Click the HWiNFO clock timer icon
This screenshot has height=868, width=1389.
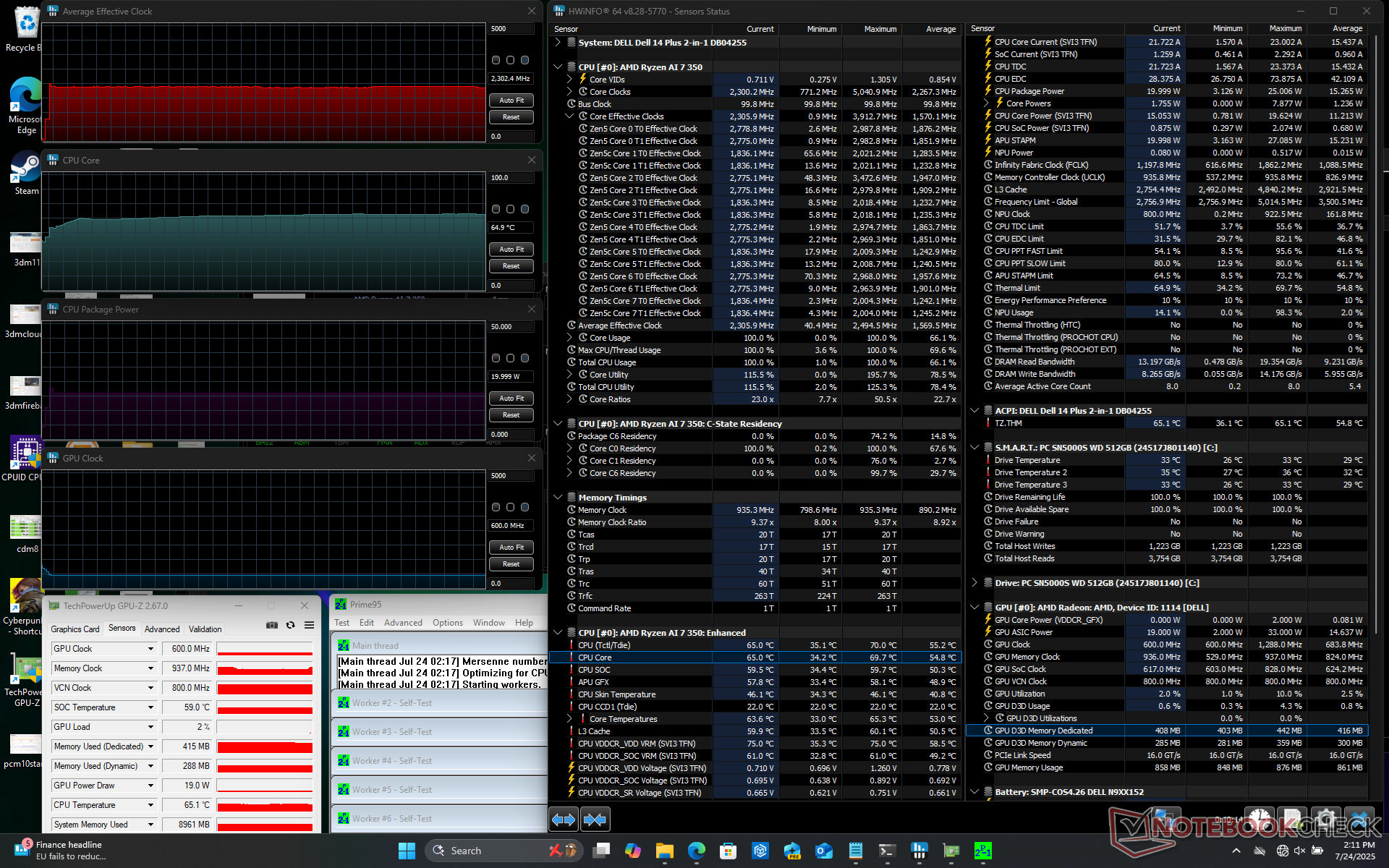(1260, 818)
